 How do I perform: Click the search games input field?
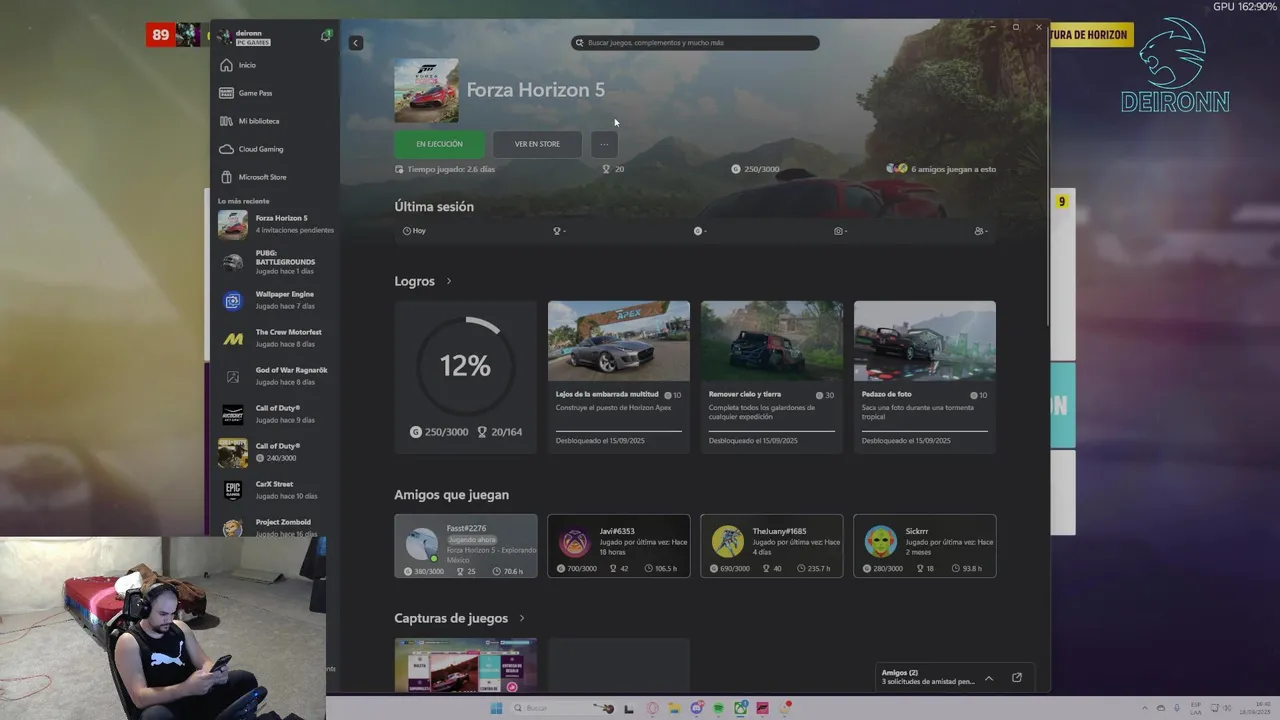pyautogui.click(x=695, y=43)
